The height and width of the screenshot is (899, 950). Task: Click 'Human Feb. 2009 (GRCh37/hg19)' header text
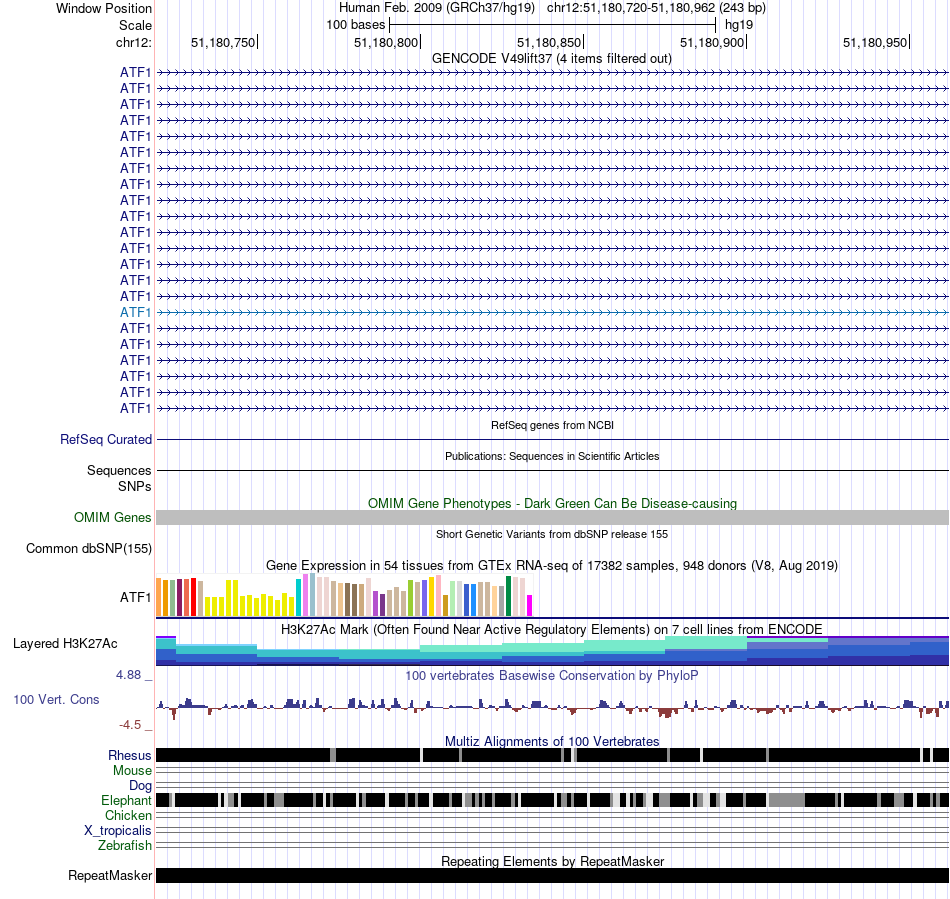437,8
